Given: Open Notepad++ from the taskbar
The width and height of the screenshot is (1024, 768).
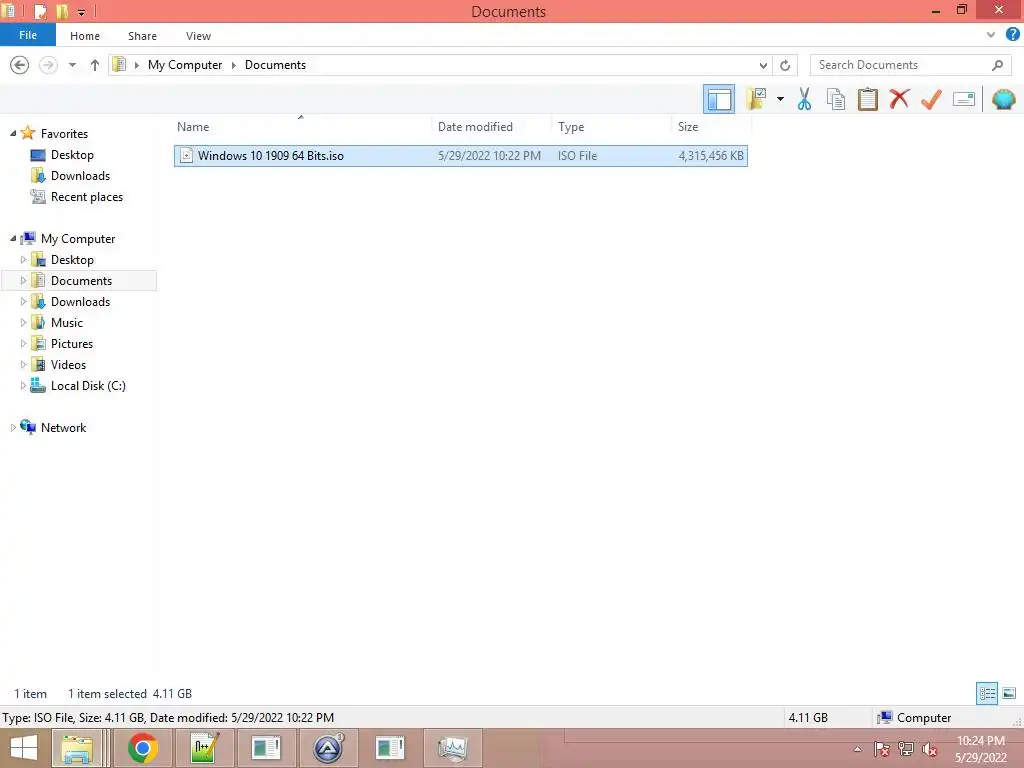Looking at the screenshot, I should [x=204, y=748].
